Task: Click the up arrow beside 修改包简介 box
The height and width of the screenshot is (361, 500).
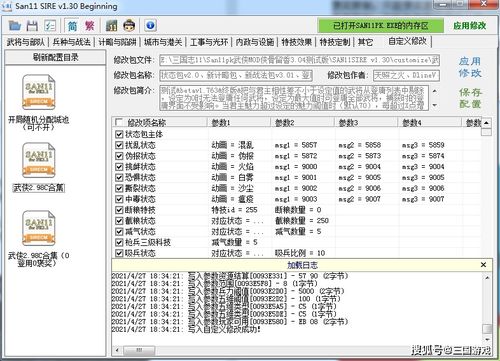Action: pos(434,91)
